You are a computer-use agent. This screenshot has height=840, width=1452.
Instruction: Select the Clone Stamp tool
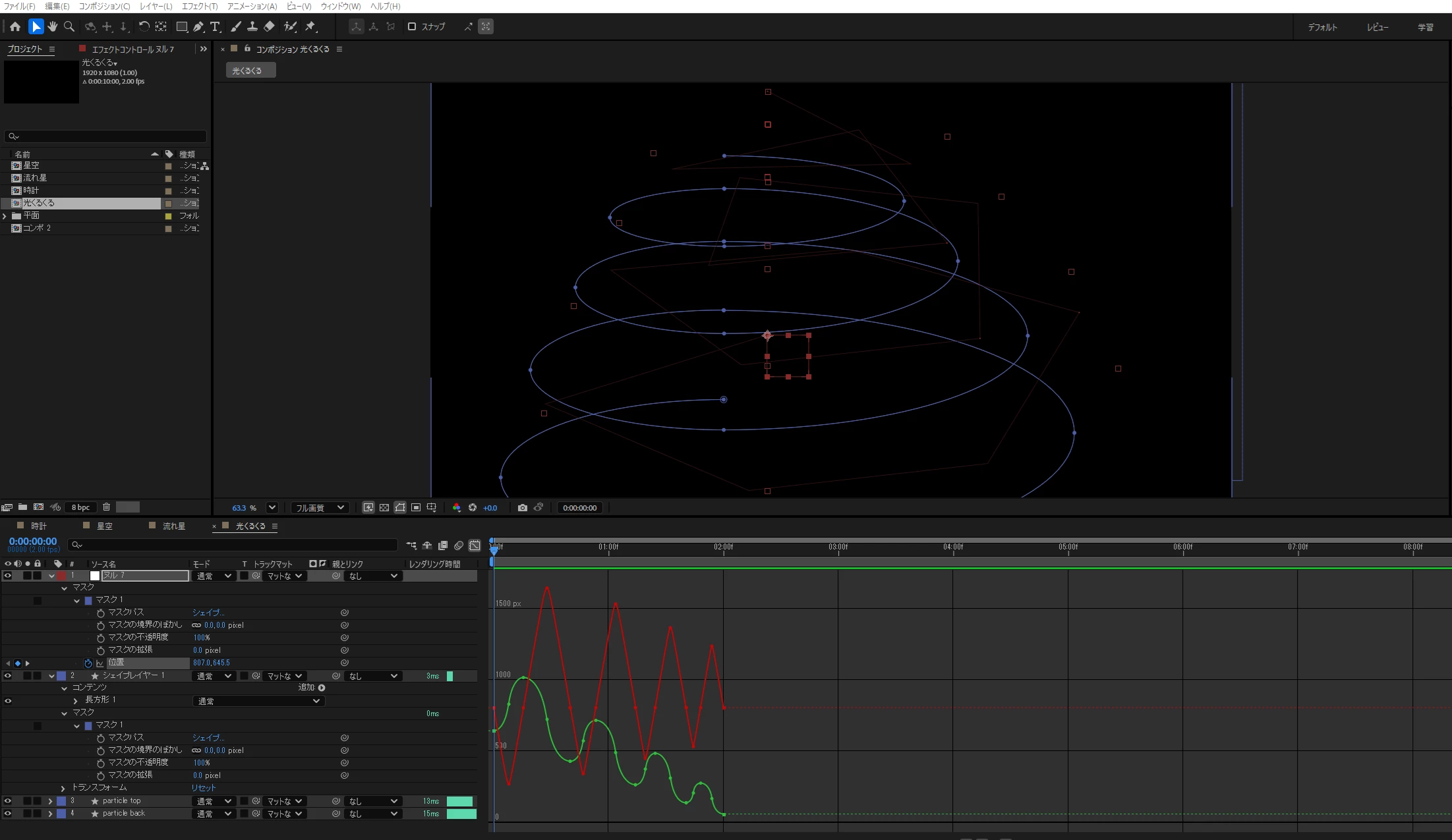coord(252,26)
